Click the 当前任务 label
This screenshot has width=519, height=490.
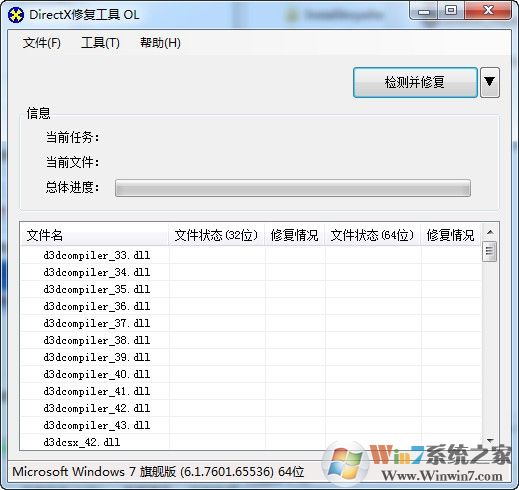(x=72, y=137)
